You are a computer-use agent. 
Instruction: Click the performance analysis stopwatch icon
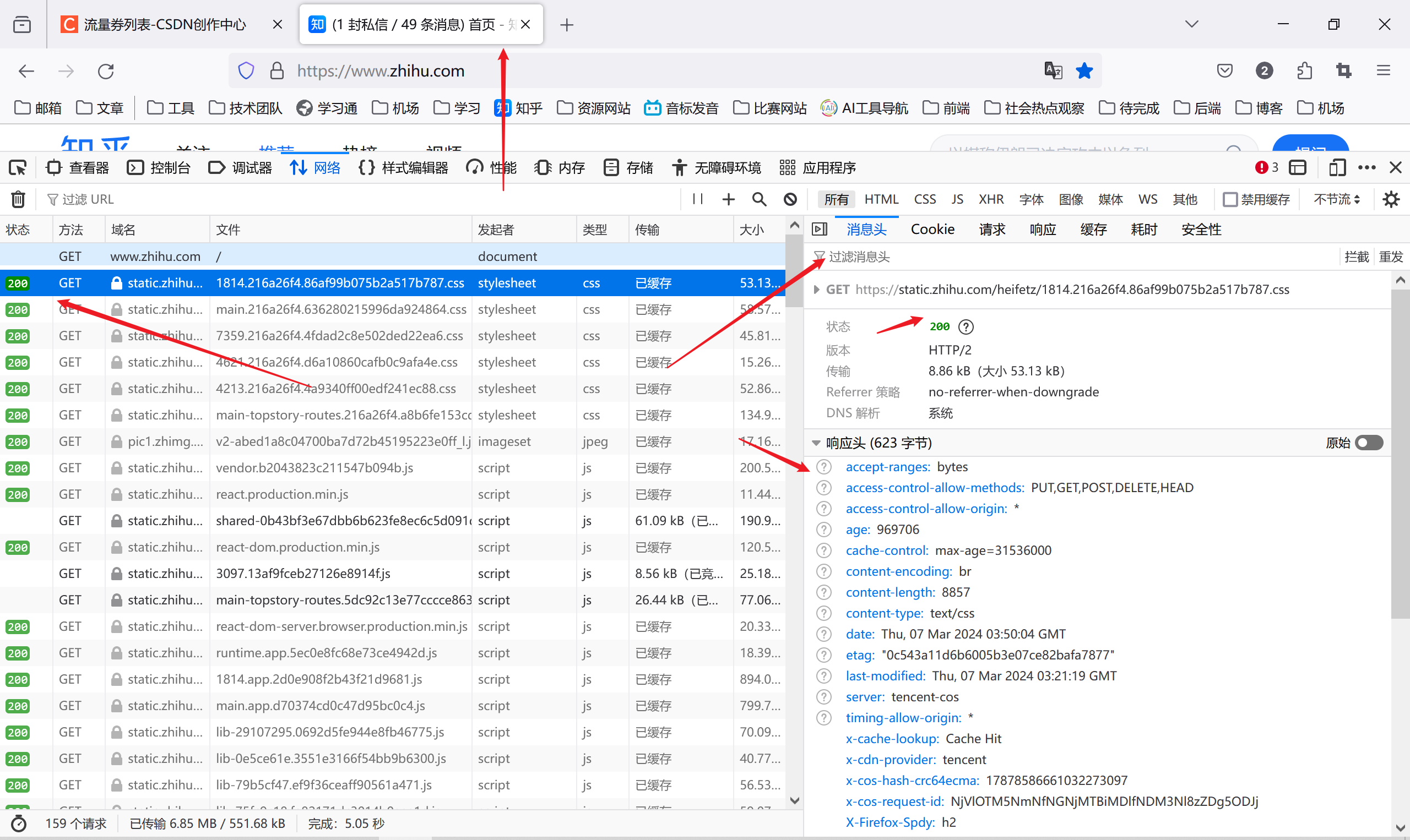pyautogui.click(x=19, y=823)
